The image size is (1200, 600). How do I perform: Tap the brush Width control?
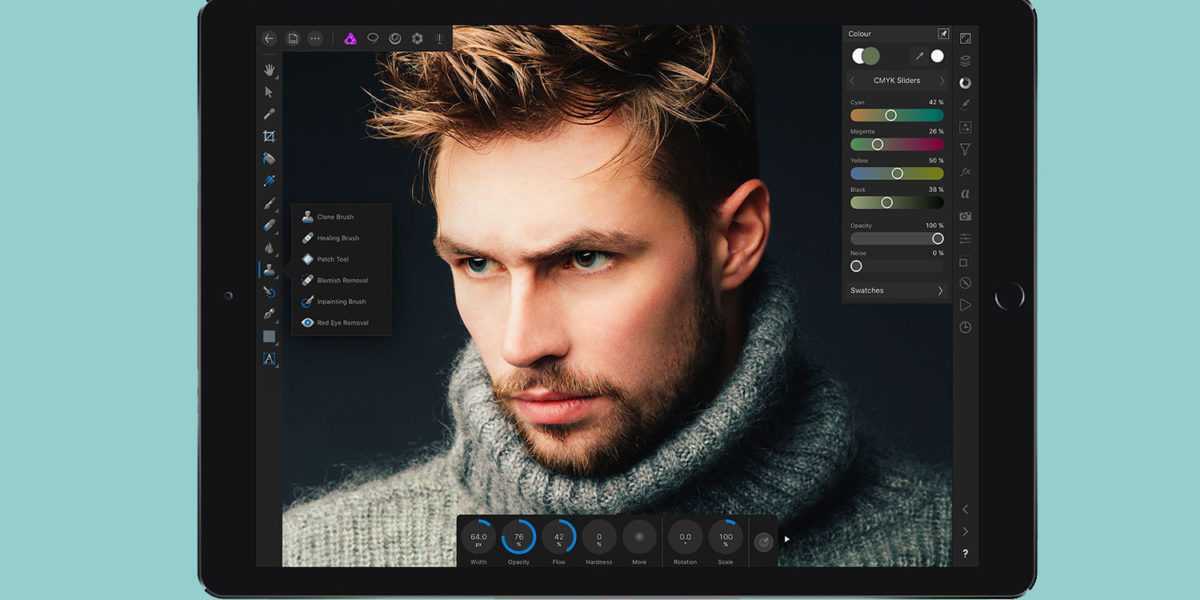478,538
